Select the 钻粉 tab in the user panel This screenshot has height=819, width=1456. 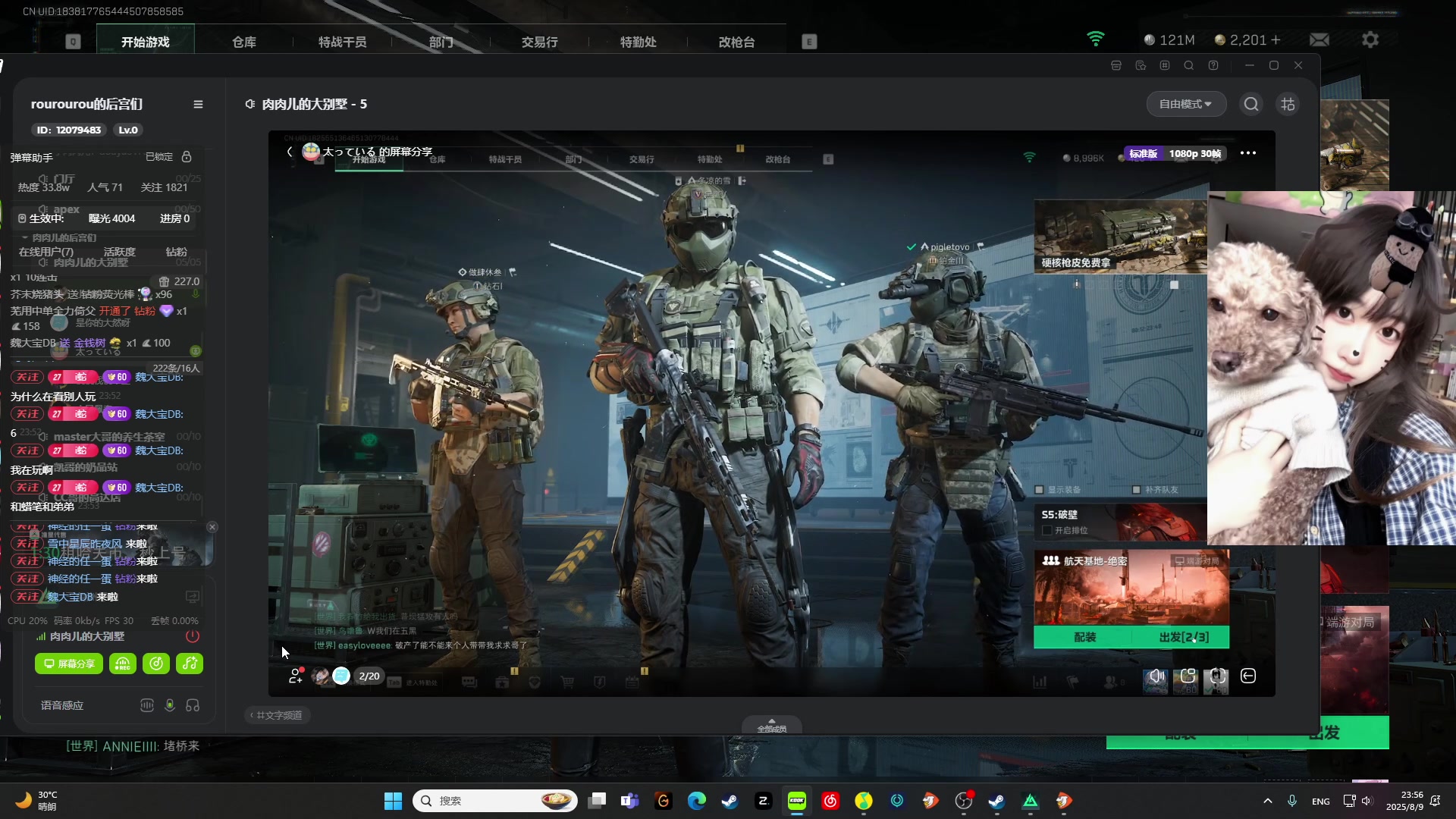coord(176,252)
